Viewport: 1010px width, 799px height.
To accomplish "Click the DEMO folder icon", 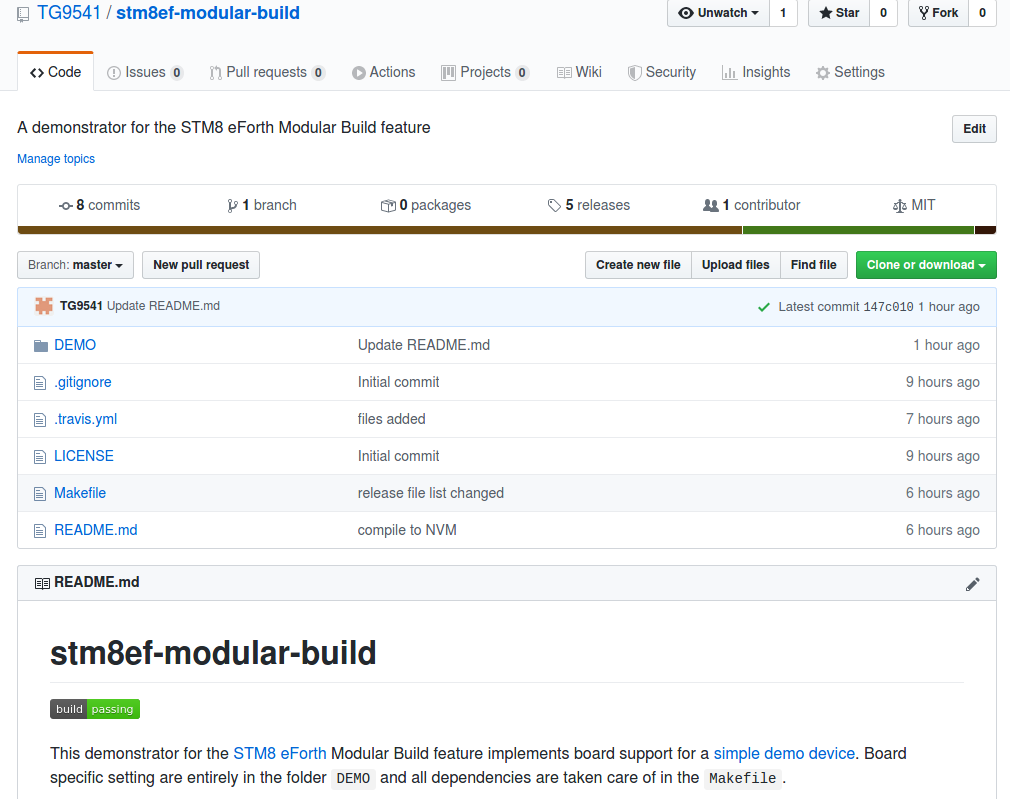I will pos(41,346).
